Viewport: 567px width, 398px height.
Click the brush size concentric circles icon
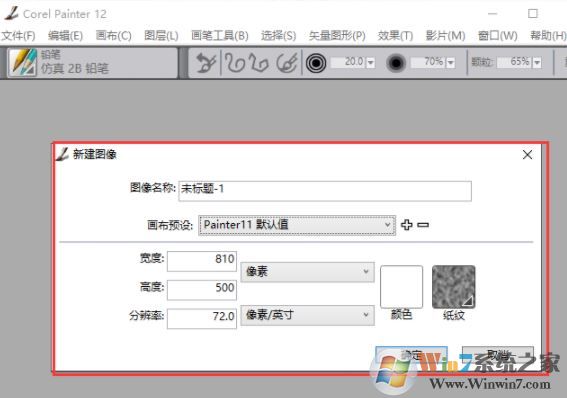tap(316, 63)
